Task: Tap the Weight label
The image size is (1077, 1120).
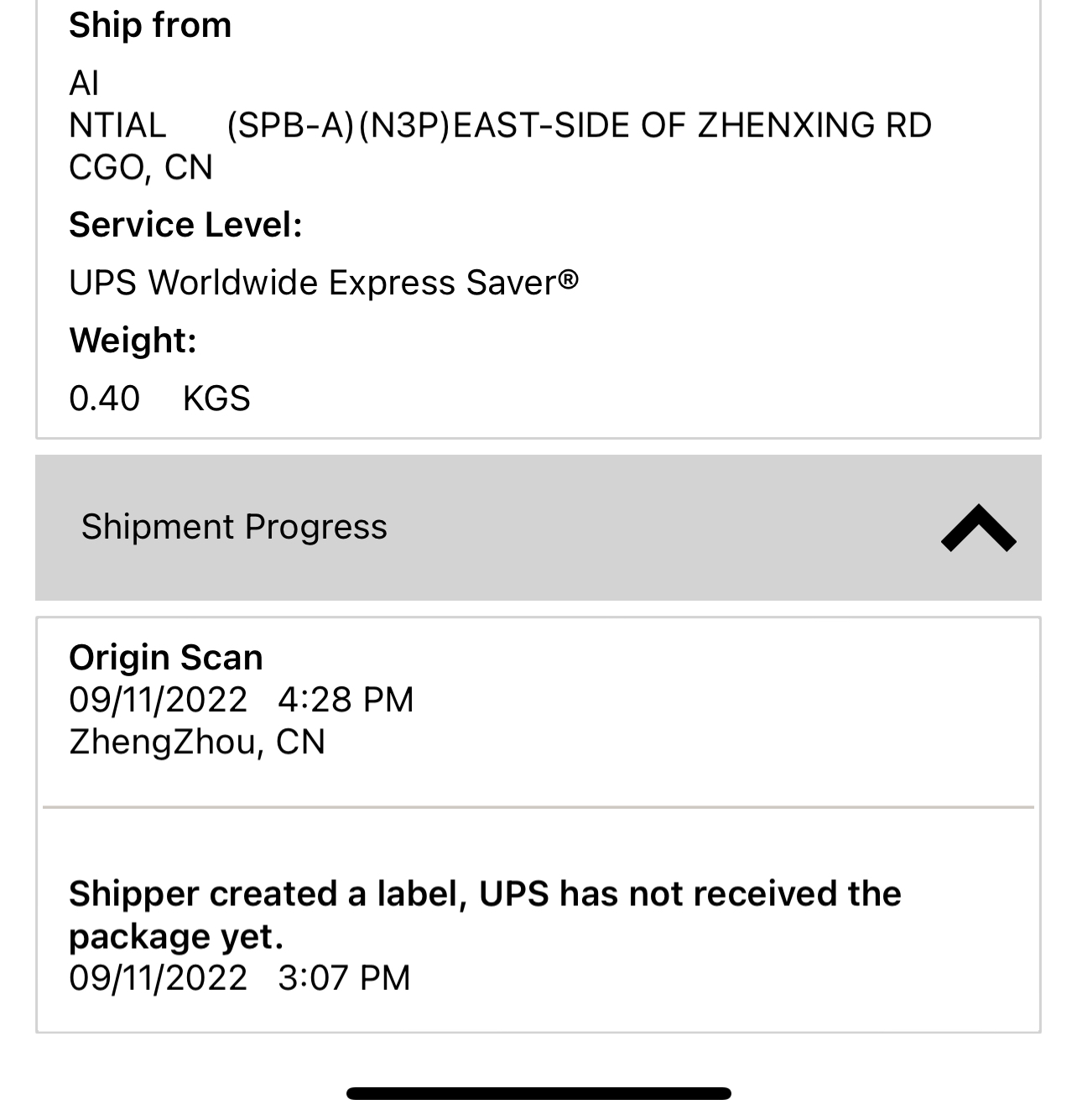Action: (133, 341)
